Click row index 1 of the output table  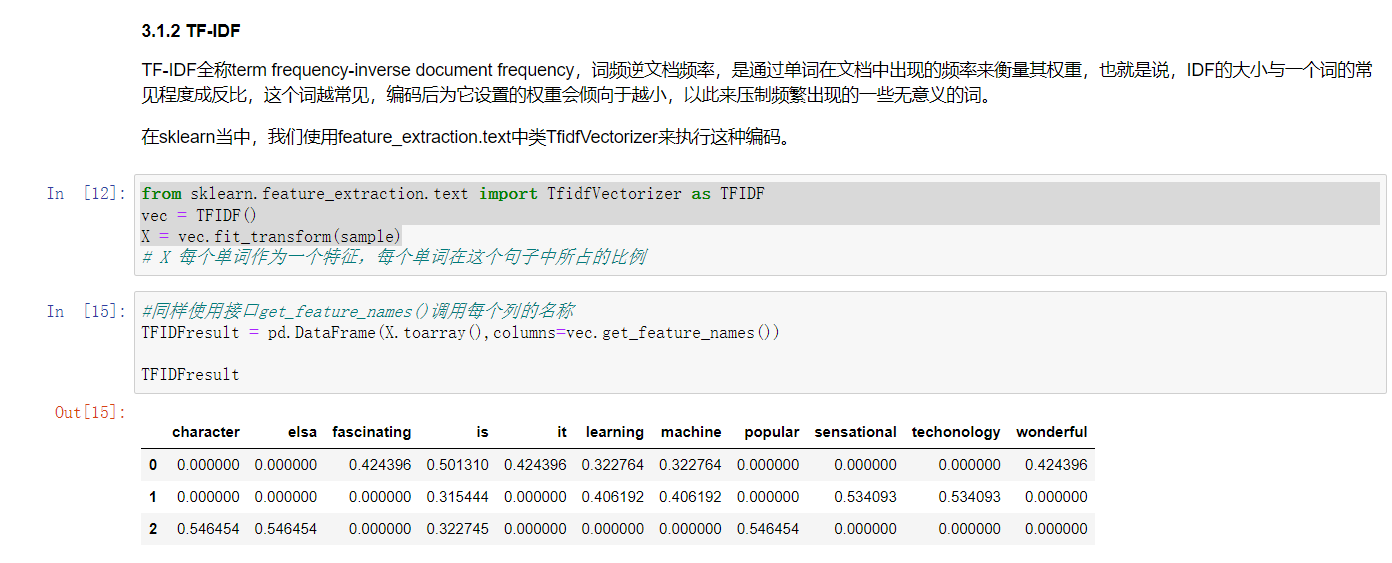coord(153,497)
